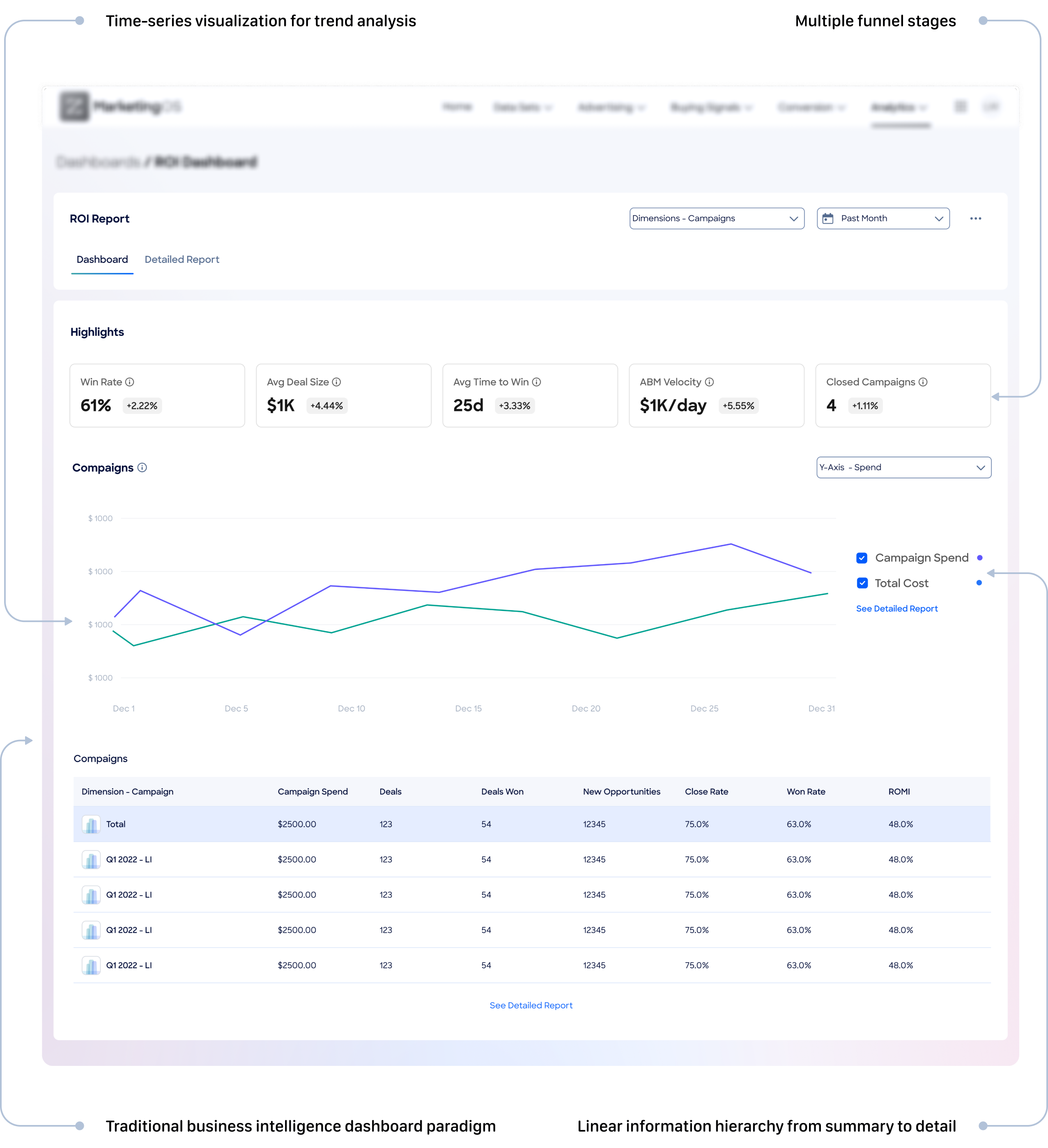The height and width of the screenshot is (1148, 1048).
Task: Switch to the Detailed Report tab
Action: point(182,259)
